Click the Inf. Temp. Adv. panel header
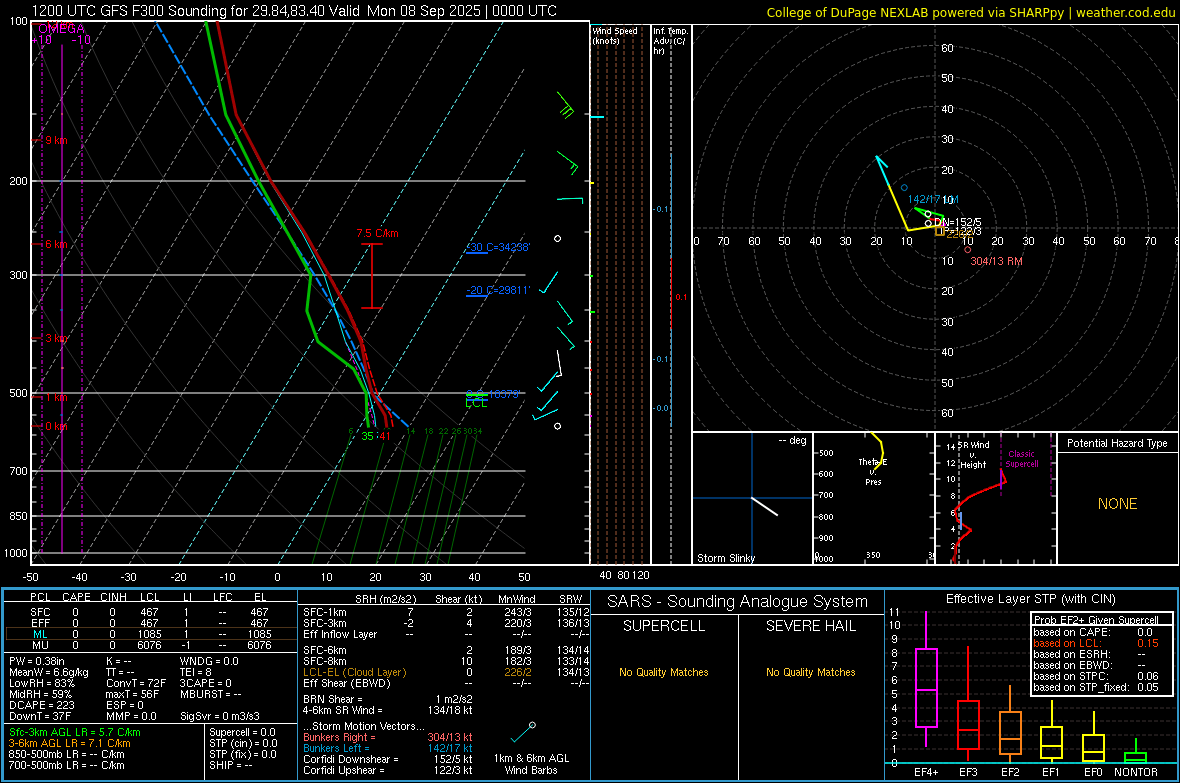Screen dimensions: 1180x783 (x=670, y=41)
